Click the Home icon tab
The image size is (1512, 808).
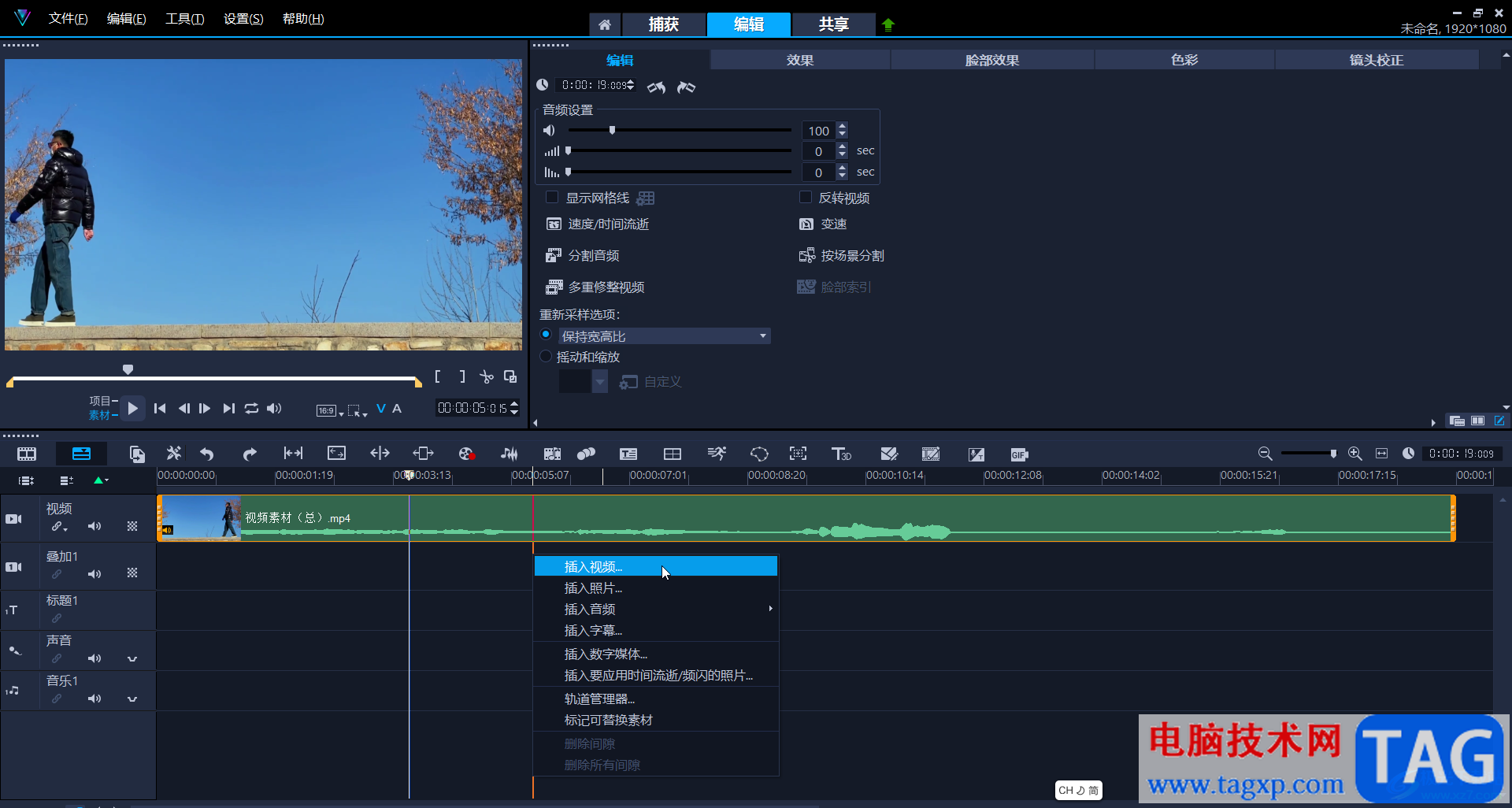tap(605, 24)
